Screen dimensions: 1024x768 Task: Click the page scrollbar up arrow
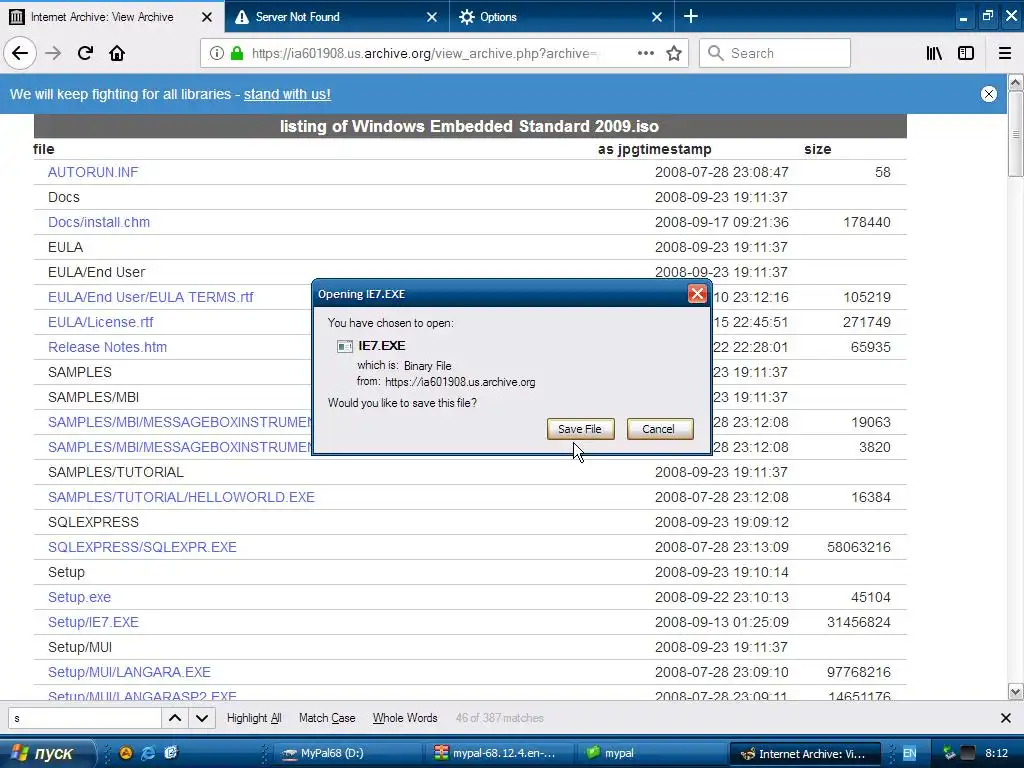(x=1016, y=82)
